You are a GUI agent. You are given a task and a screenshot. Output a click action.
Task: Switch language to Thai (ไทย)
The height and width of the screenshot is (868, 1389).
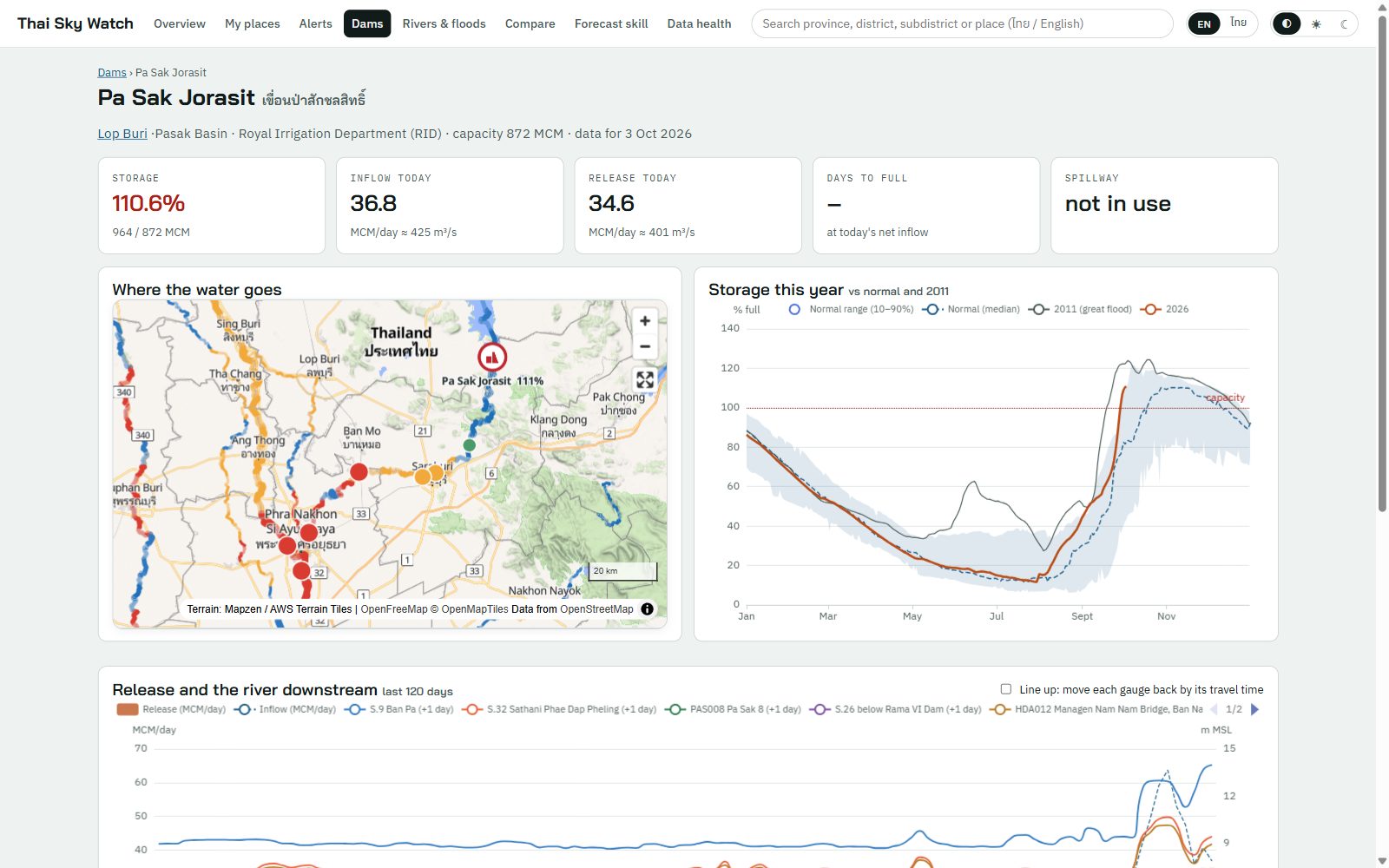[1238, 23]
